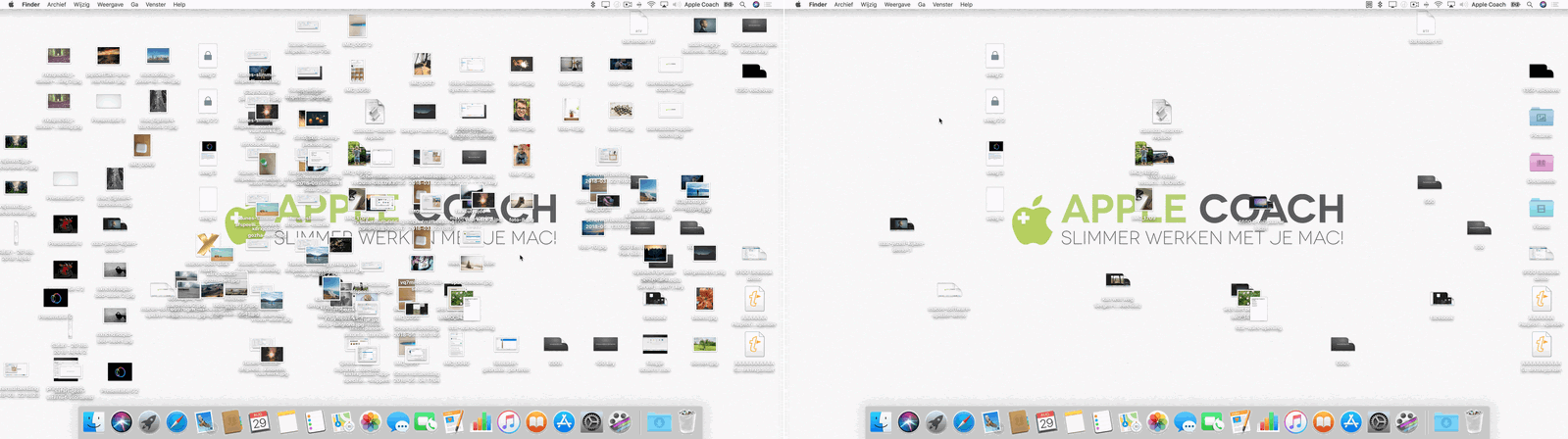
Task: Open App Store in the right Dock
Action: click(1350, 422)
